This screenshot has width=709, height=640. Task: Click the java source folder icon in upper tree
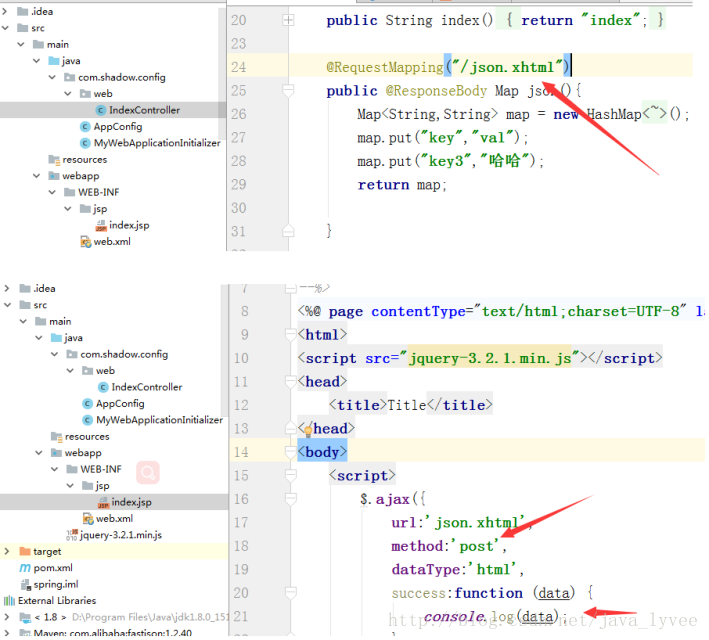[54, 61]
